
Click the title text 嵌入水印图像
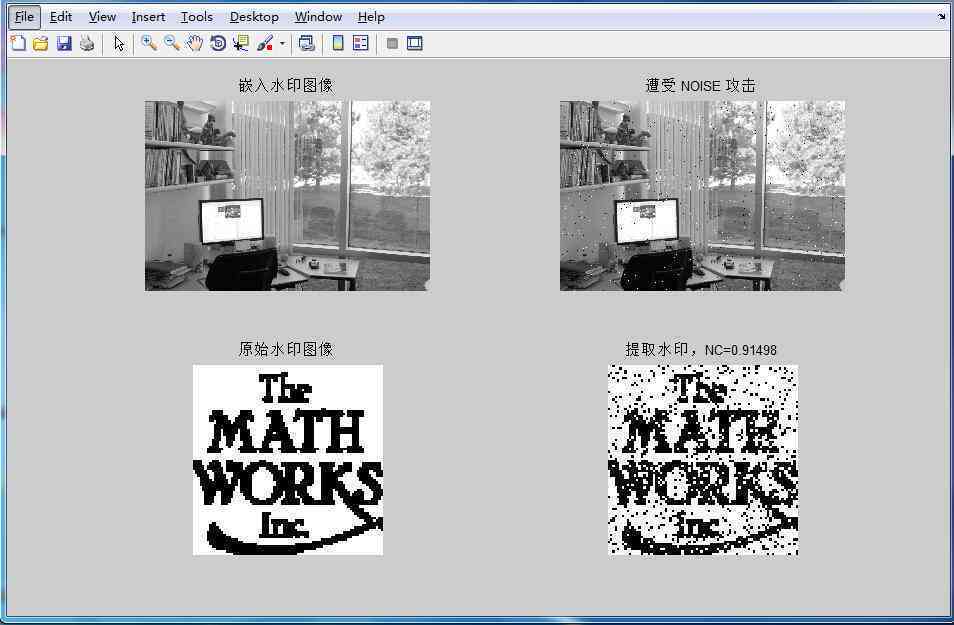pos(286,86)
